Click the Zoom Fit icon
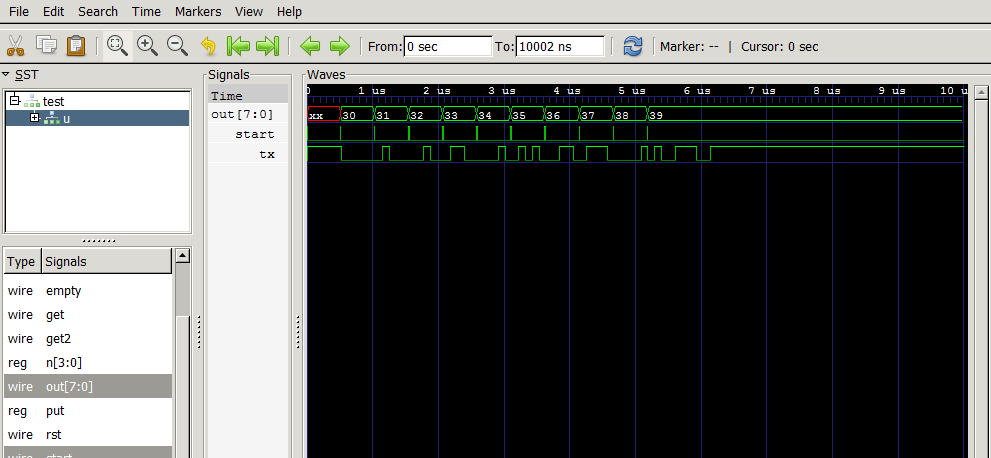Viewport: 991px width, 458px height. coord(118,45)
